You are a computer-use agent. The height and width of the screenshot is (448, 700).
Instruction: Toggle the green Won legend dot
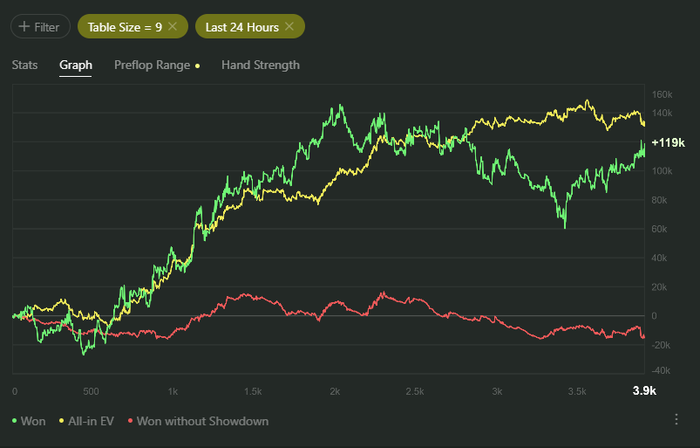14,421
